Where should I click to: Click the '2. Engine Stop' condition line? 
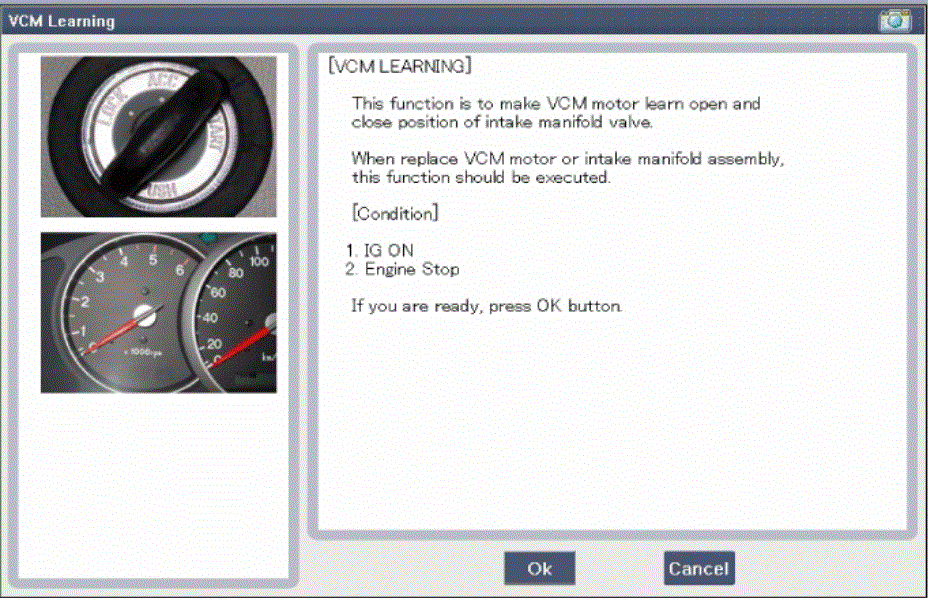[402, 269]
